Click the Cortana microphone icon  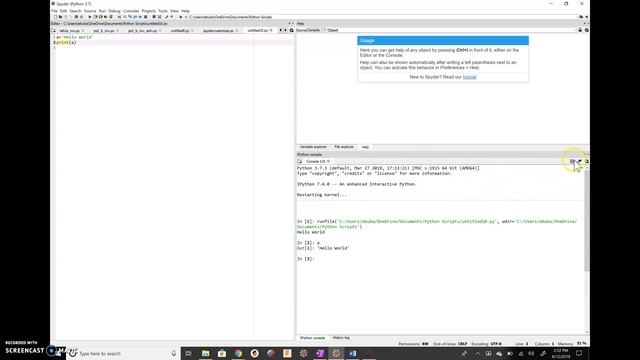tap(173, 353)
